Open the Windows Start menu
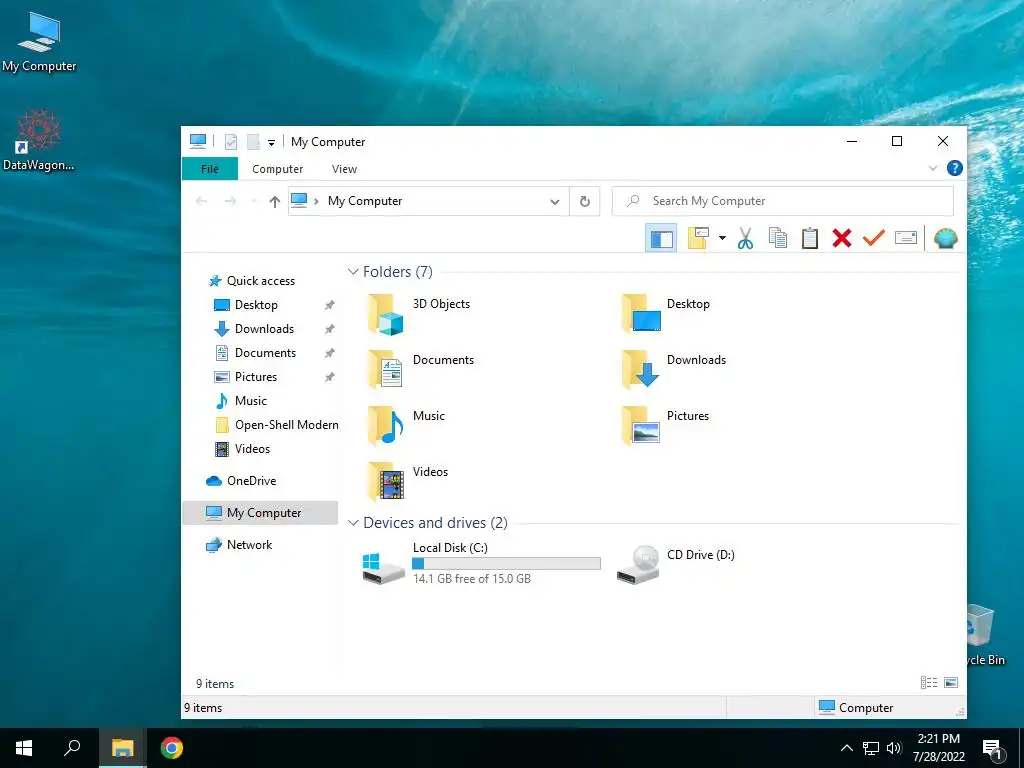Image resolution: width=1024 pixels, height=768 pixels. [x=24, y=748]
